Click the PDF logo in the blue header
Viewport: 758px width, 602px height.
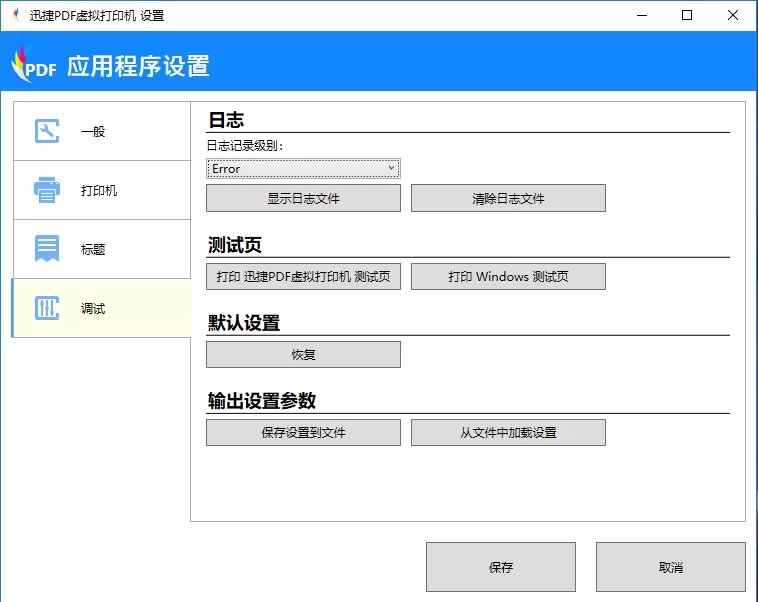34,64
